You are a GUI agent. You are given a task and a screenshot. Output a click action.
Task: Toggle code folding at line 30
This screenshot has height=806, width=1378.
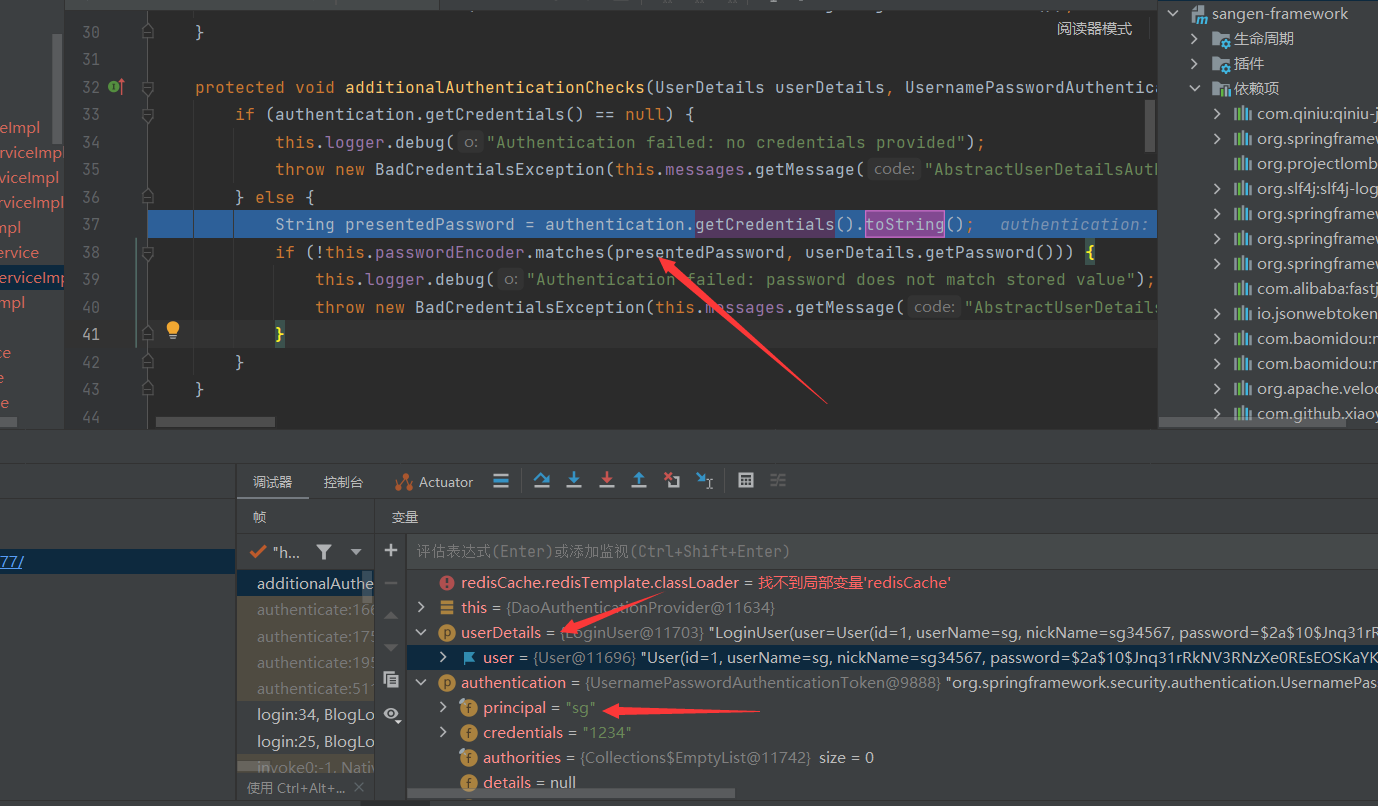[x=148, y=33]
